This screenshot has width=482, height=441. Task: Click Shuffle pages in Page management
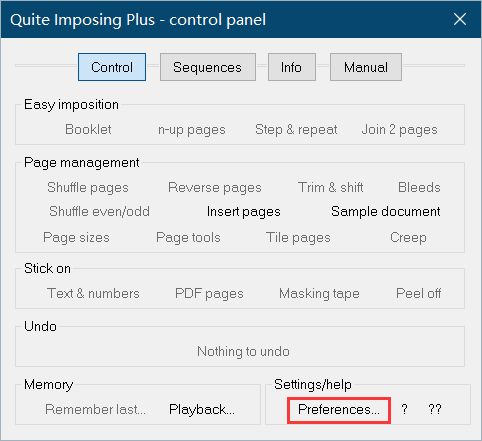pyautogui.click(x=88, y=188)
